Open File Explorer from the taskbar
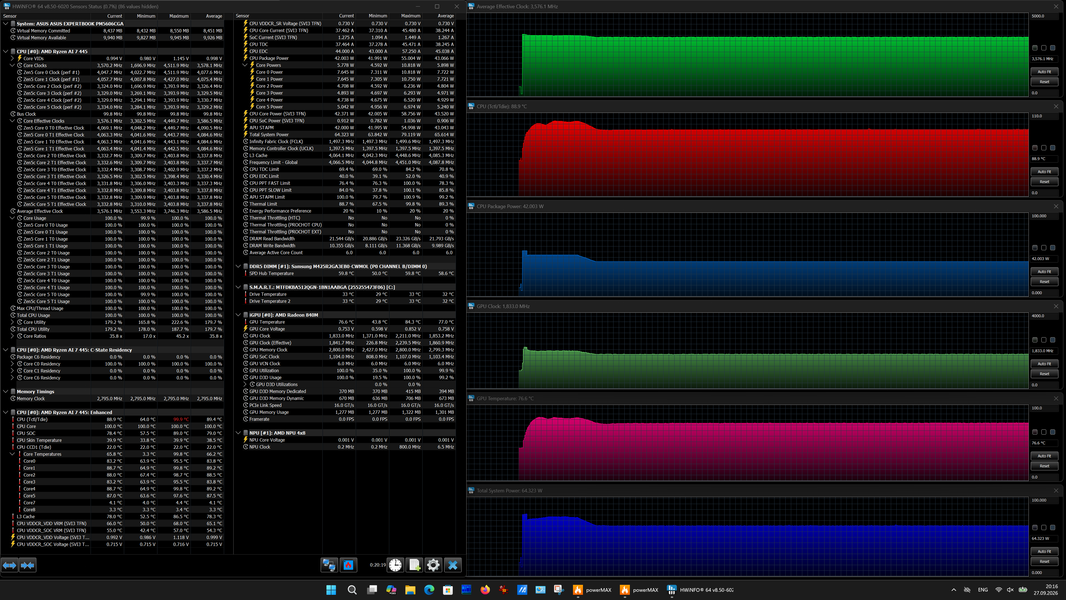 click(x=410, y=590)
